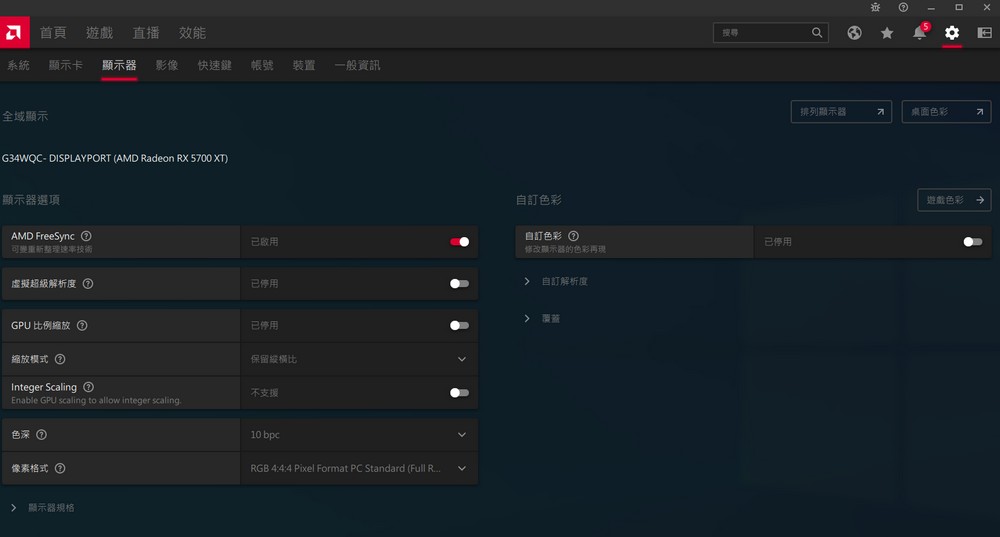1000x537 pixels.
Task: Expand 顯示器規格 section
Action: (42, 508)
